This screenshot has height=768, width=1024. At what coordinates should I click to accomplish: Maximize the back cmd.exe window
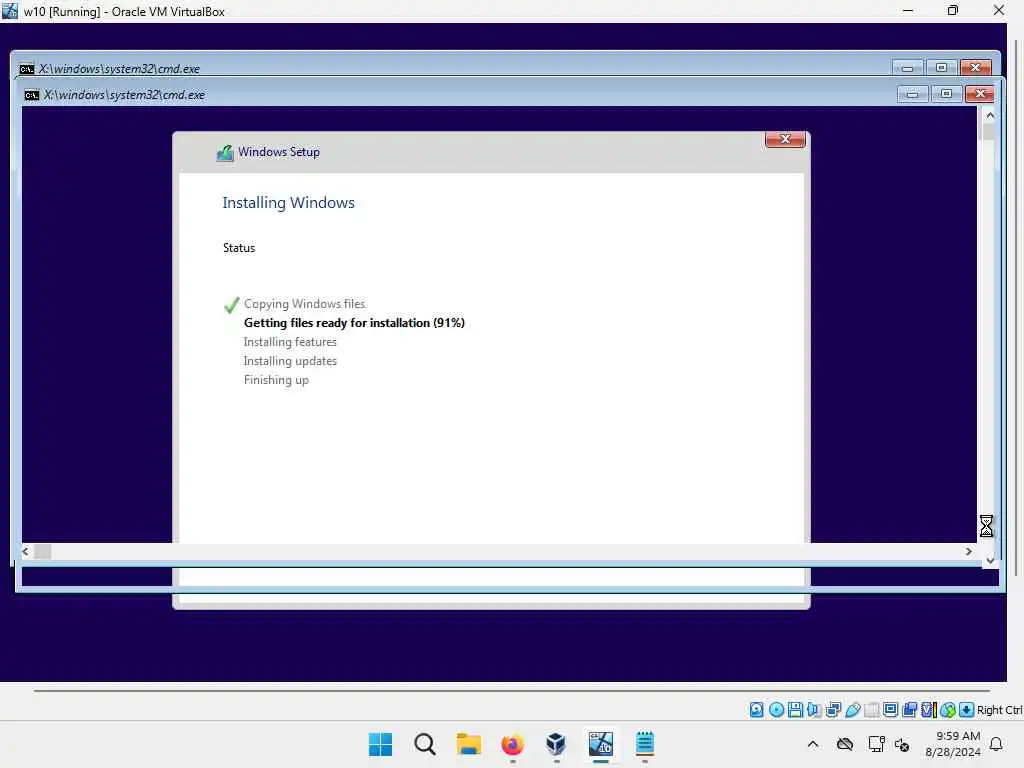(941, 68)
